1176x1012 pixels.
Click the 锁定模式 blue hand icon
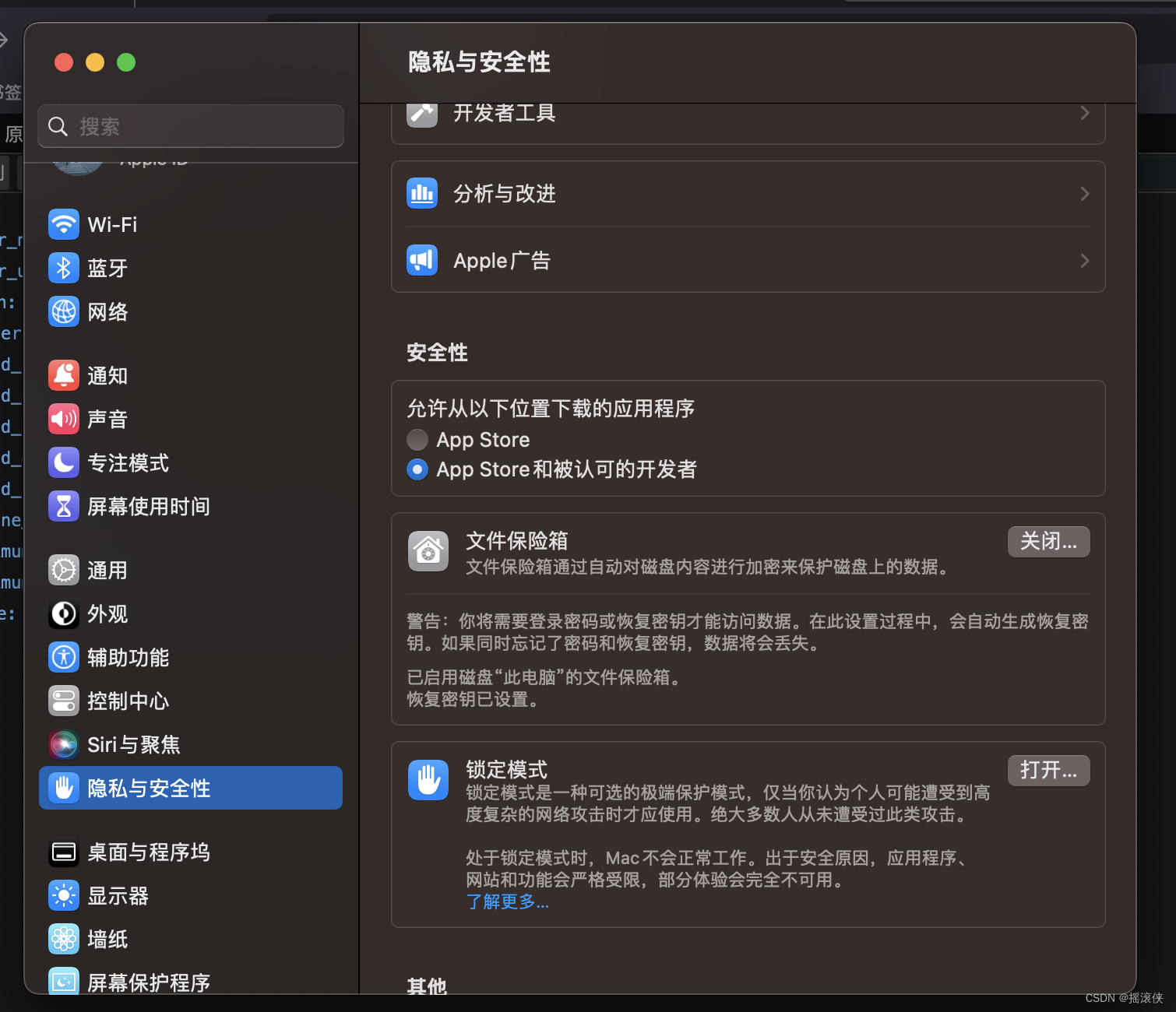click(428, 780)
